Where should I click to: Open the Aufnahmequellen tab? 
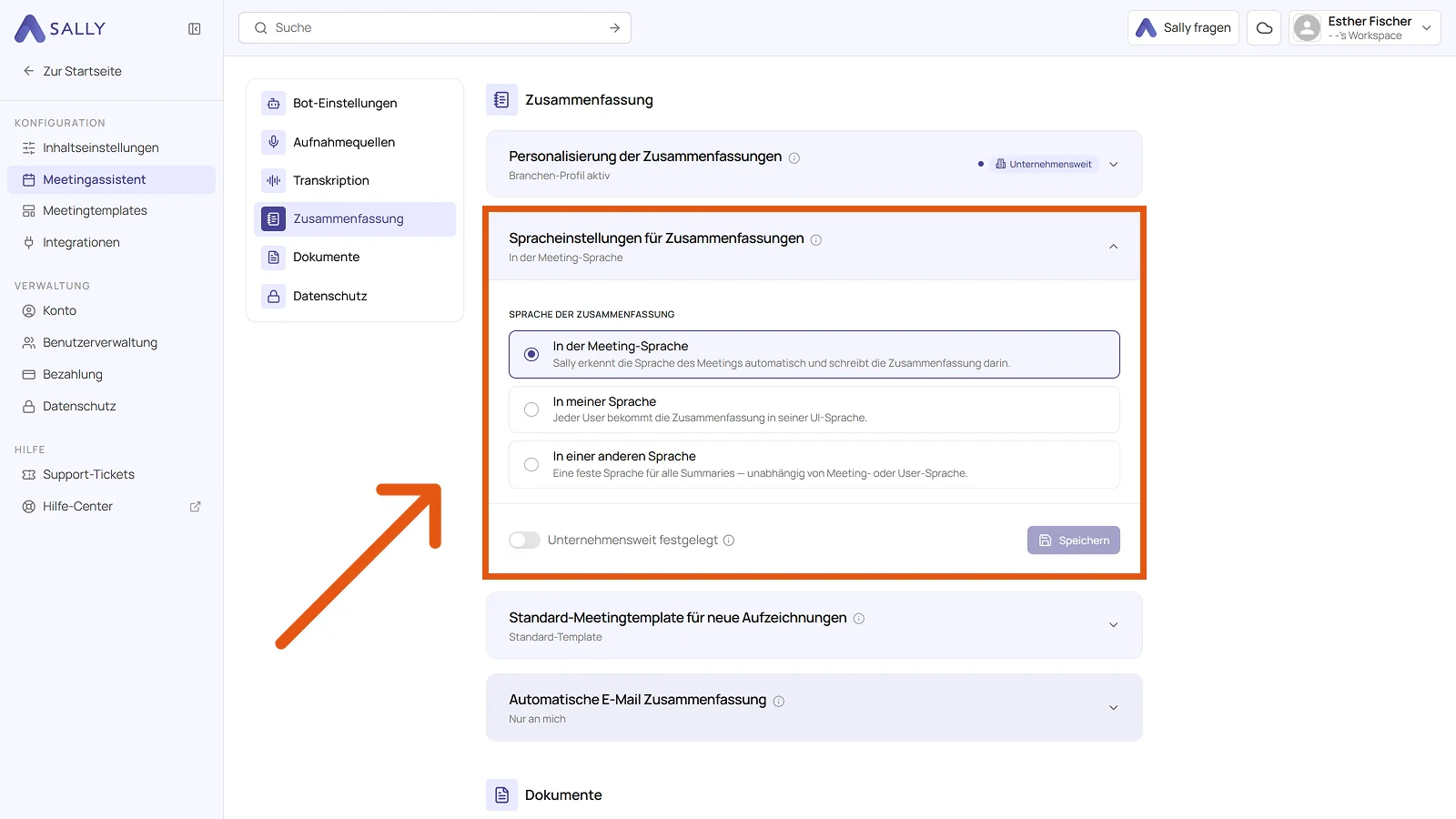click(355, 142)
